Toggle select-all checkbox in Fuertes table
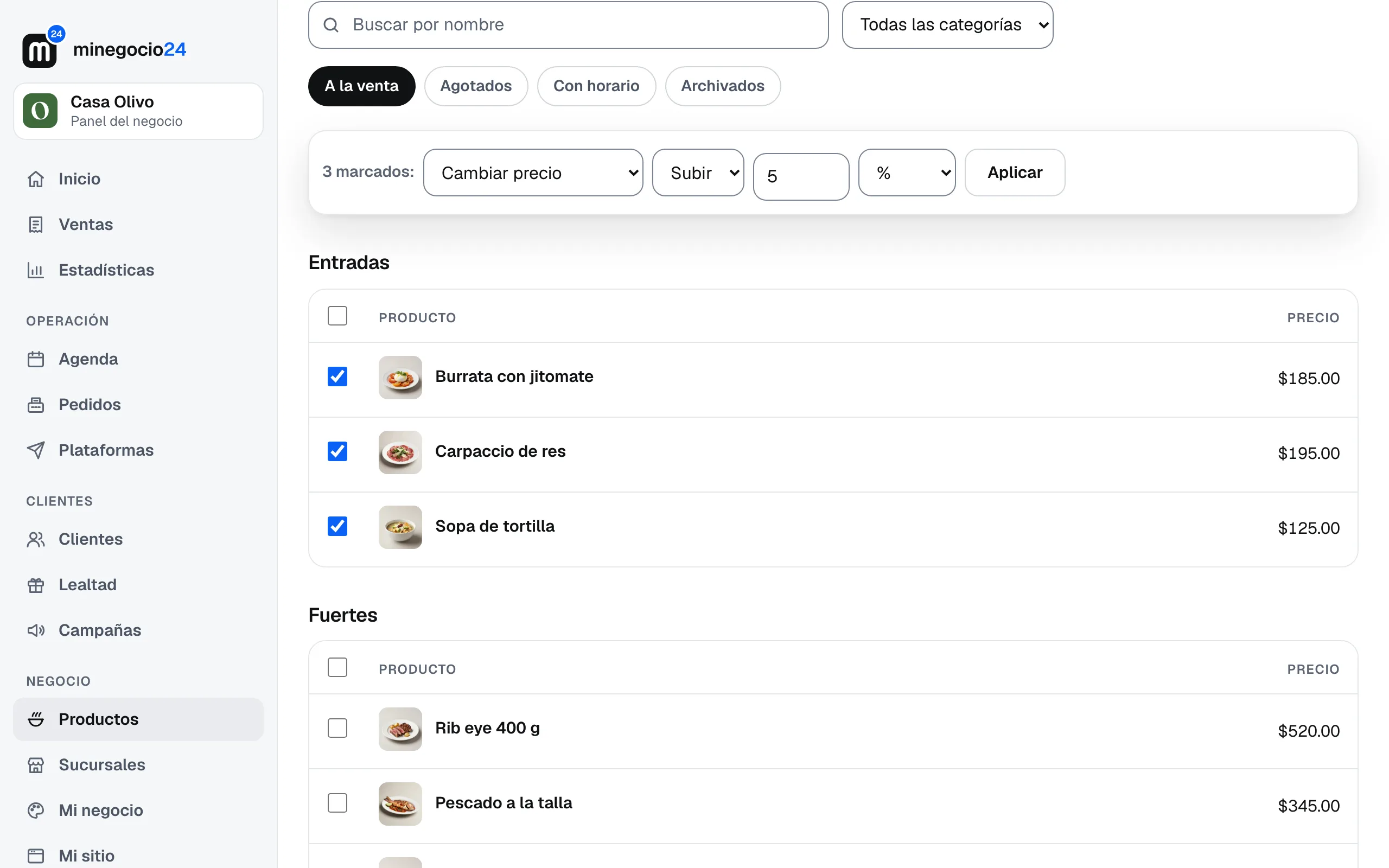1389x868 pixels. (x=337, y=668)
